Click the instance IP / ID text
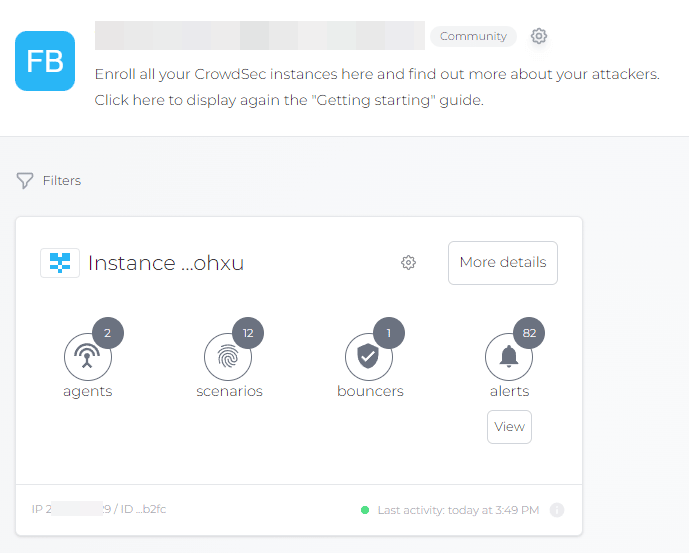This screenshot has height=553, width=689. [x=99, y=509]
